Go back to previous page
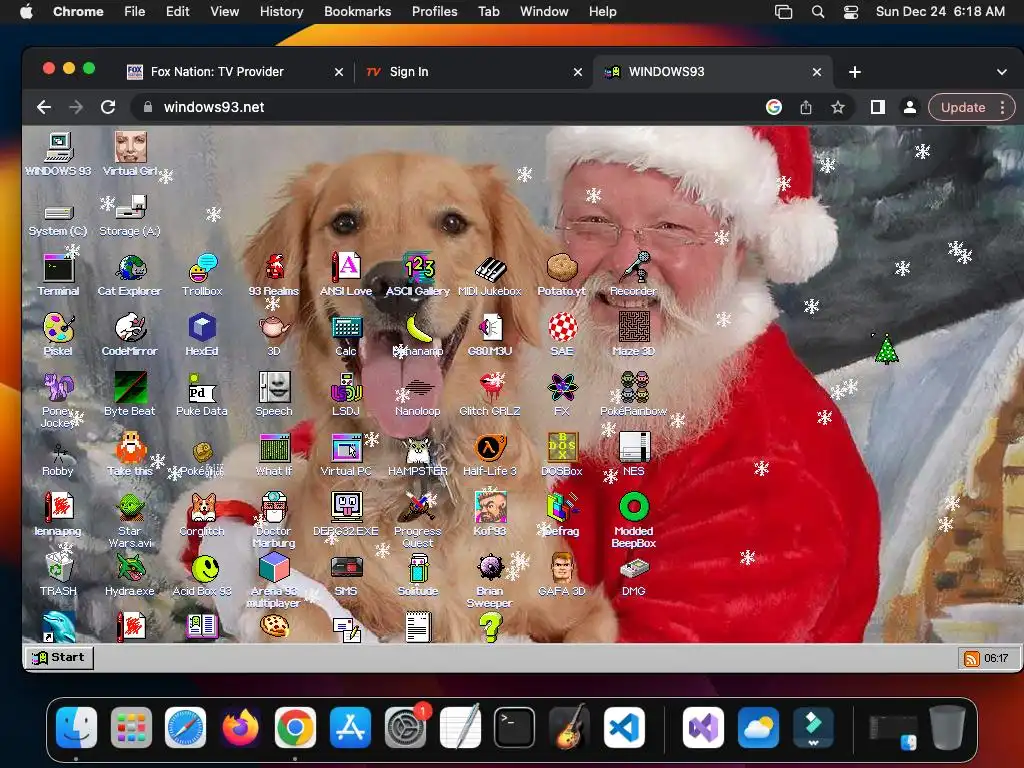 [44, 107]
